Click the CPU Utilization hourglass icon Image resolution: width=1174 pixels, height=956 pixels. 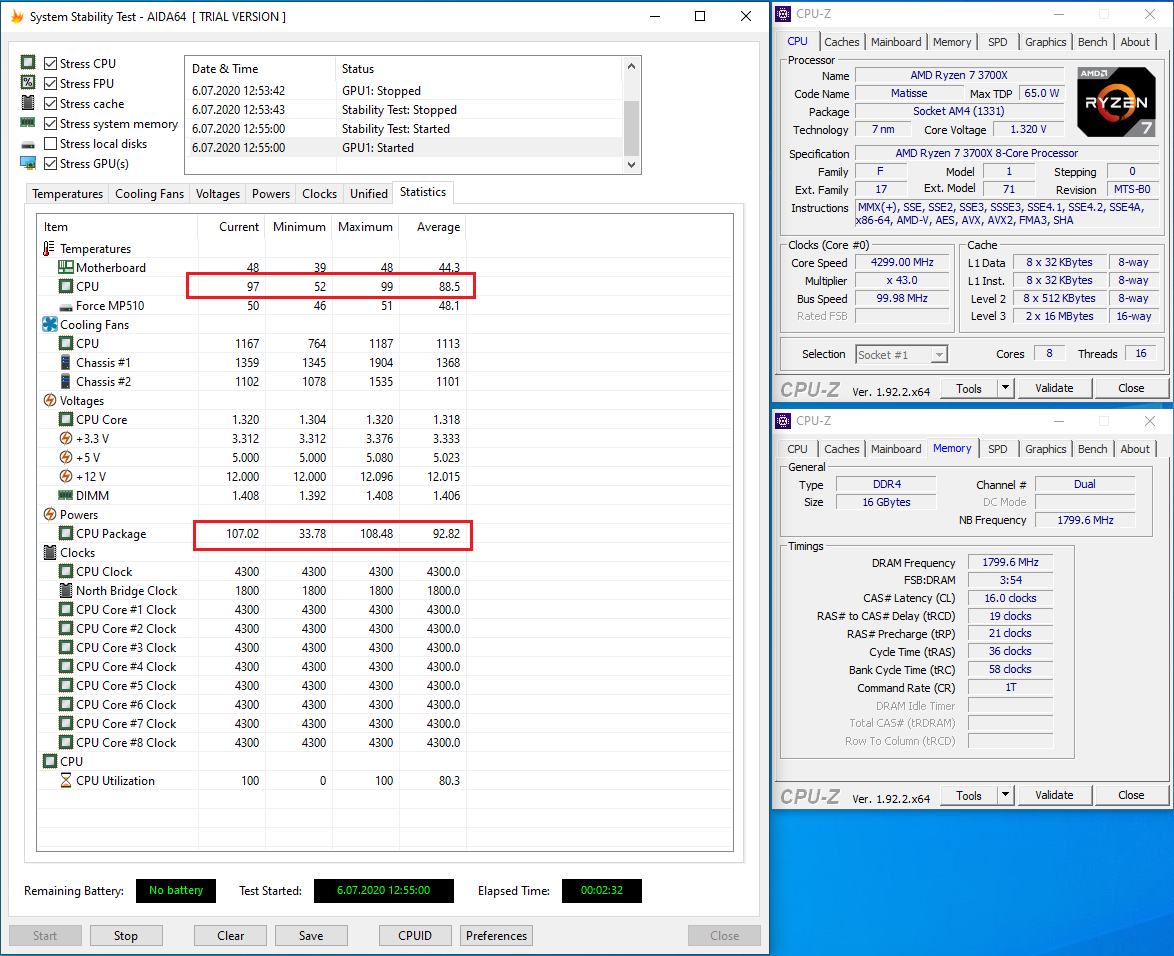click(x=66, y=780)
